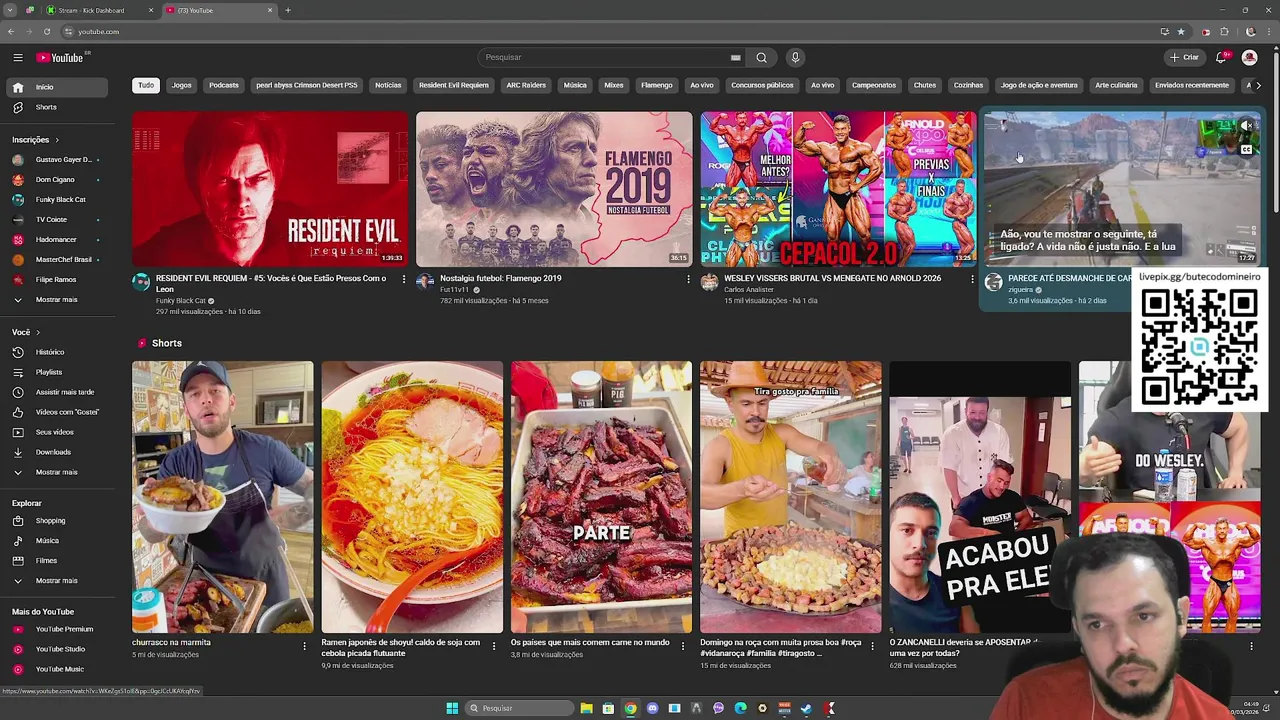The image size is (1280, 720).
Task: Start voice search with the microphone icon
Action: coord(795,57)
